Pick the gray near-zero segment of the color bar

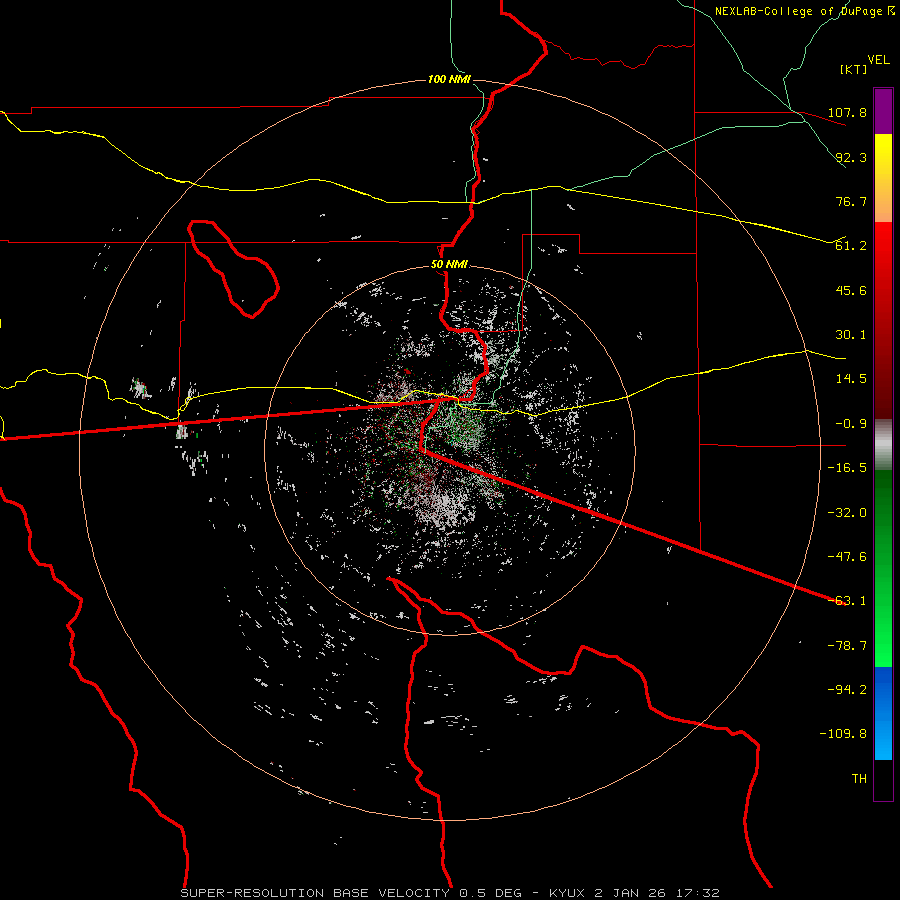[x=883, y=445]
